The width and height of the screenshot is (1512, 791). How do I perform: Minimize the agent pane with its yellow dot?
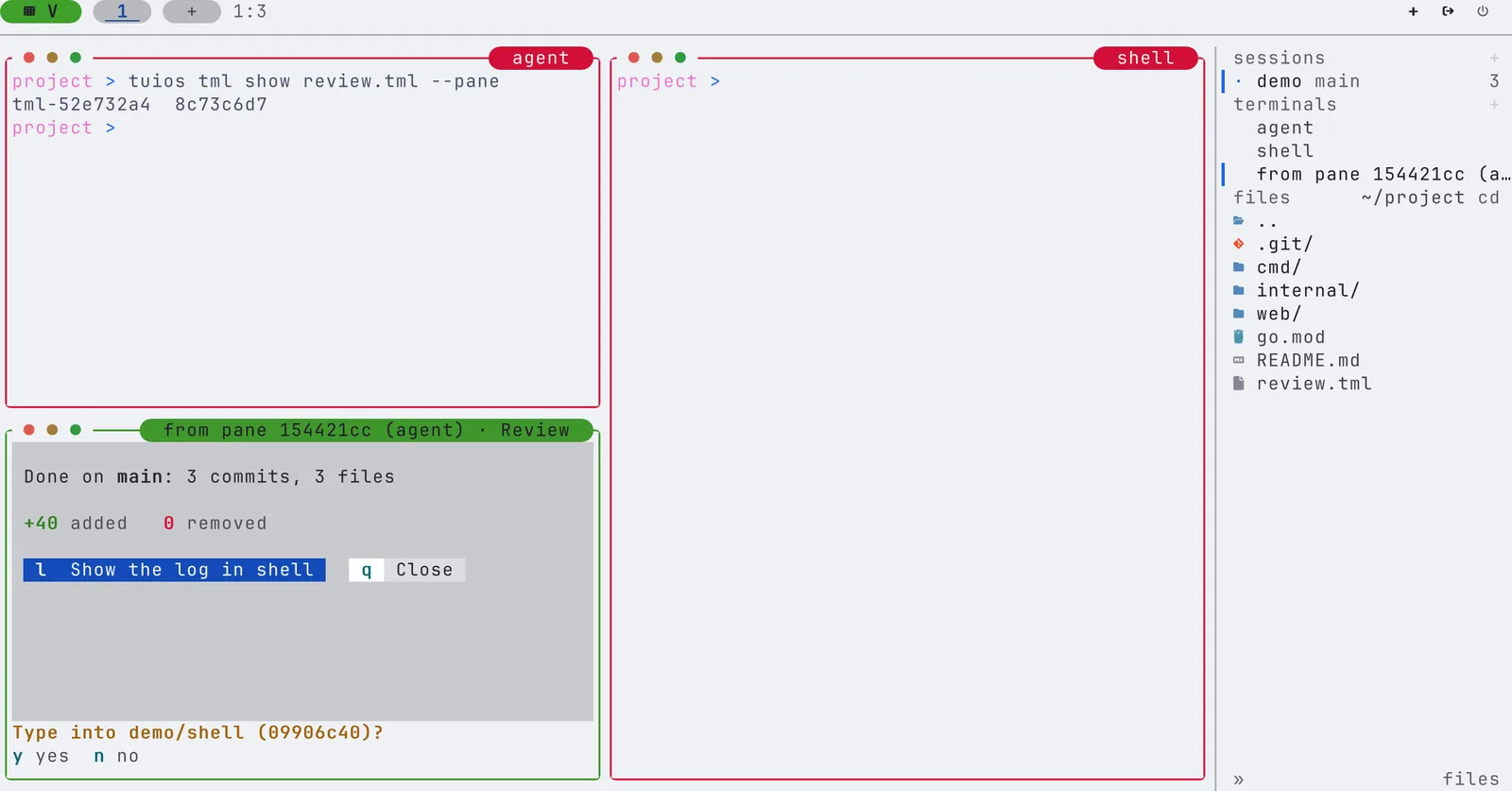pos(52,58)
